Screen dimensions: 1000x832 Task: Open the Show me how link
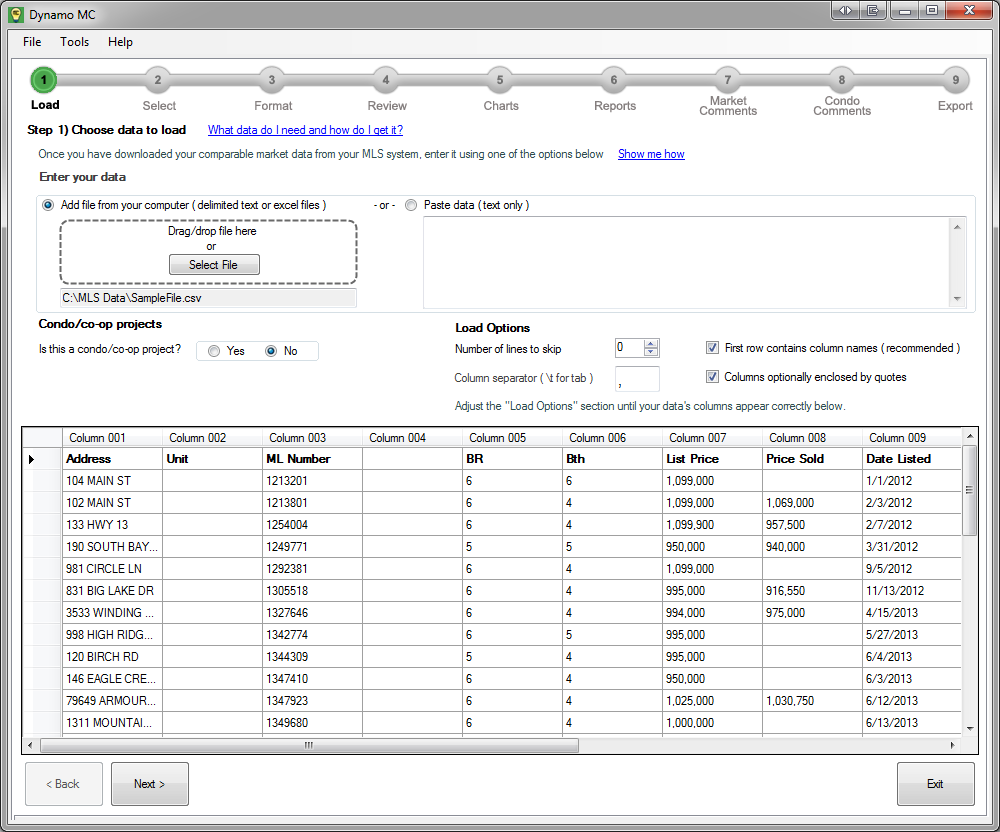point(651,154)
